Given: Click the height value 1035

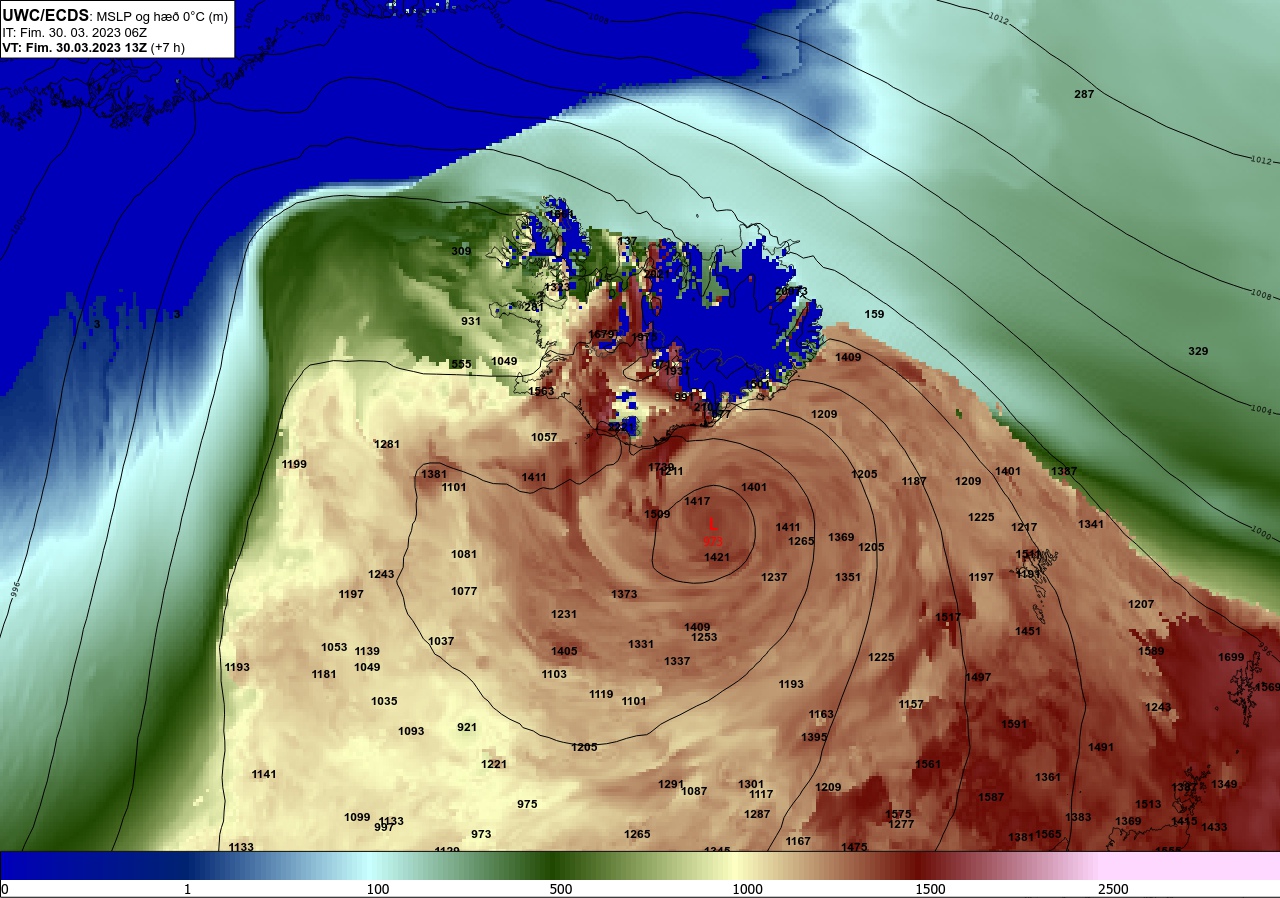Looking at the screenshot, I should (384, 701).
